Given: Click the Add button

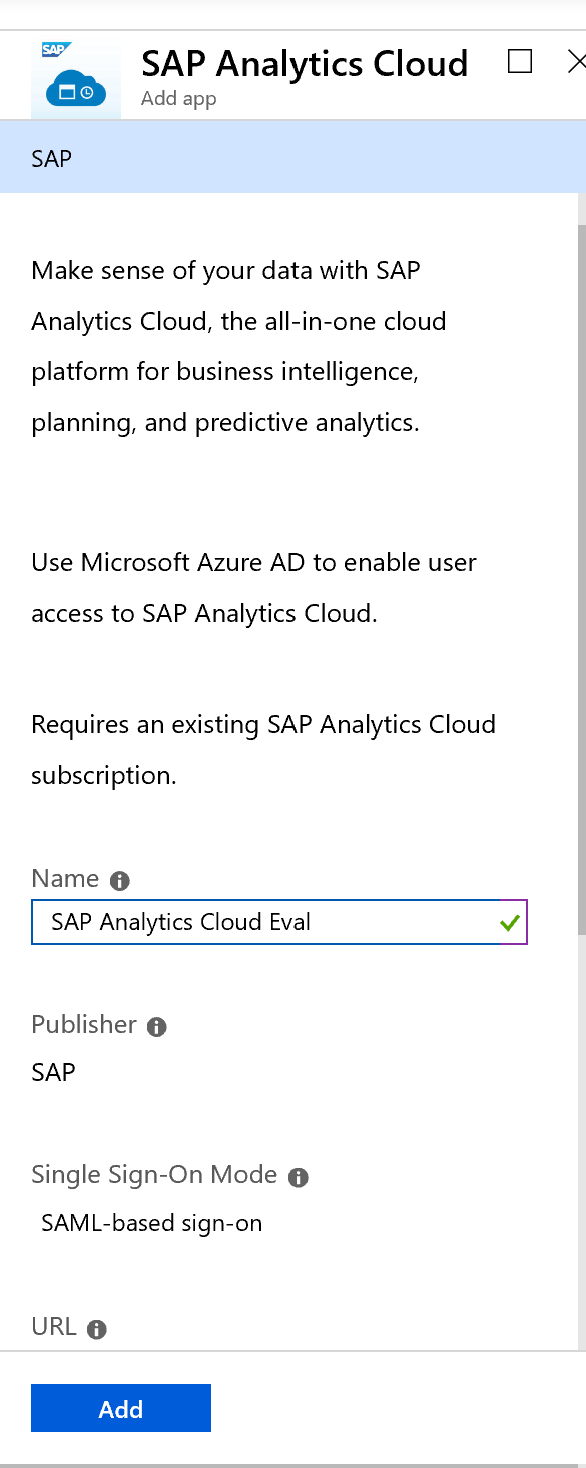Looking at the screenshot, I should click(x=120, y=1408).
